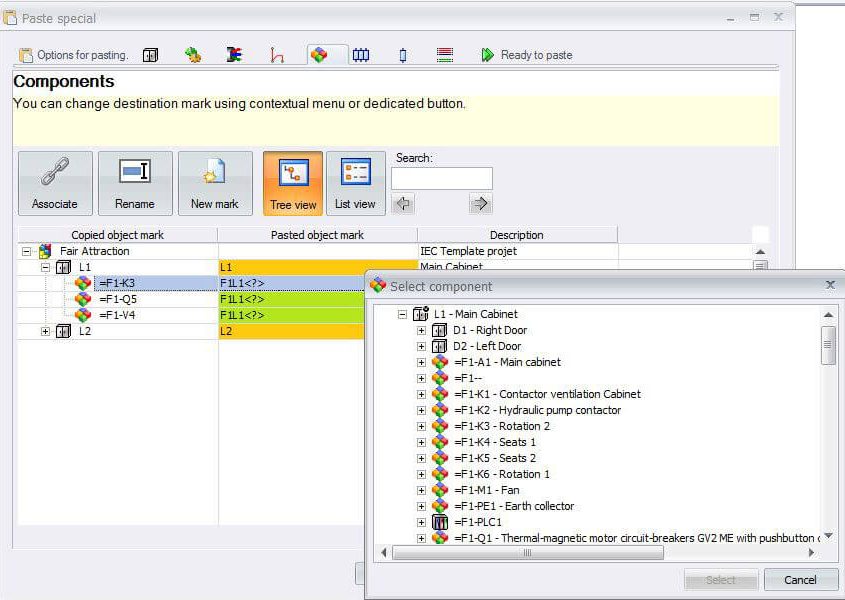Click the red-green striped lines icon step

445,55
